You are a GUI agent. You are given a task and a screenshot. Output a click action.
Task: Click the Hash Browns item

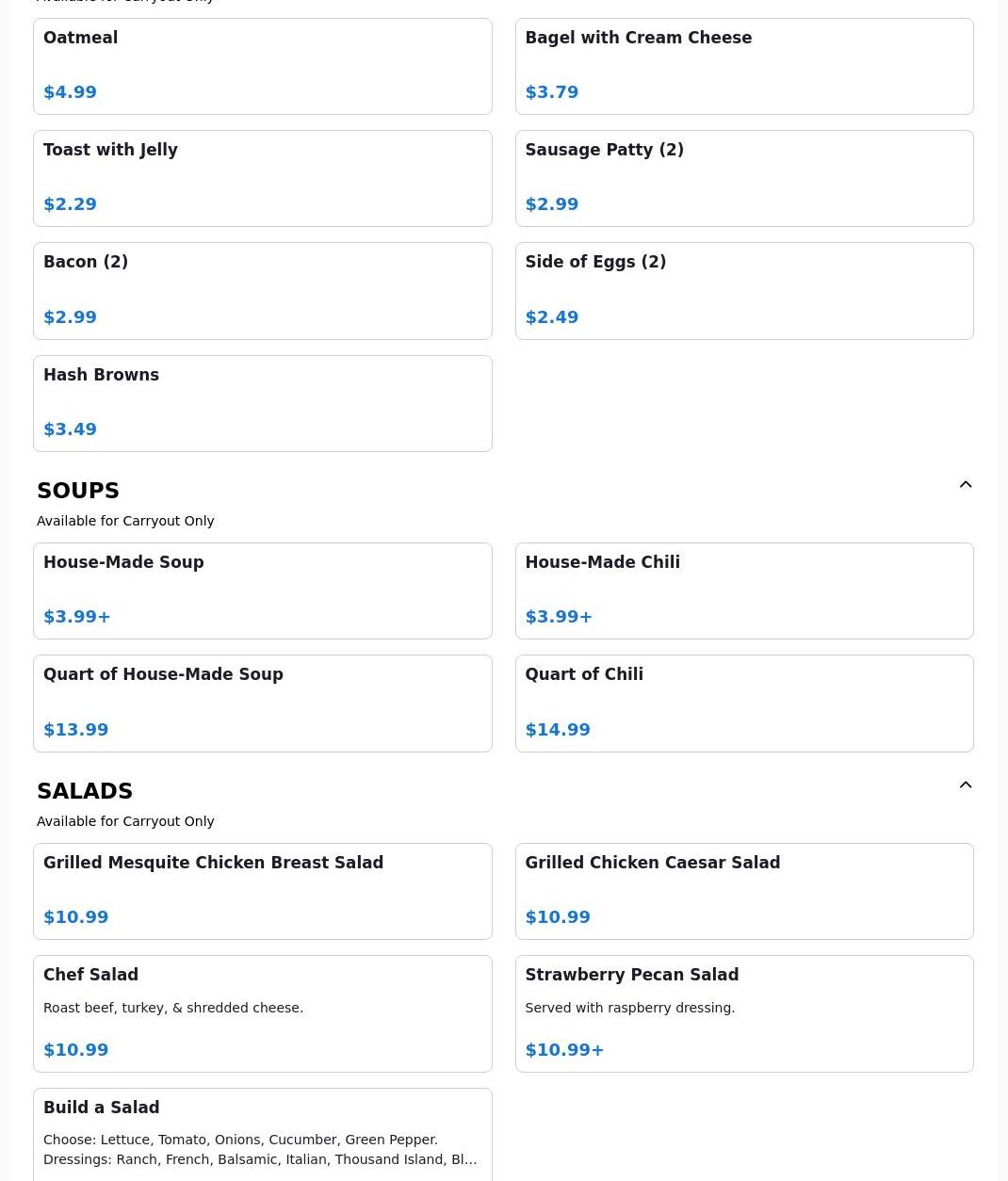(262, 403)
